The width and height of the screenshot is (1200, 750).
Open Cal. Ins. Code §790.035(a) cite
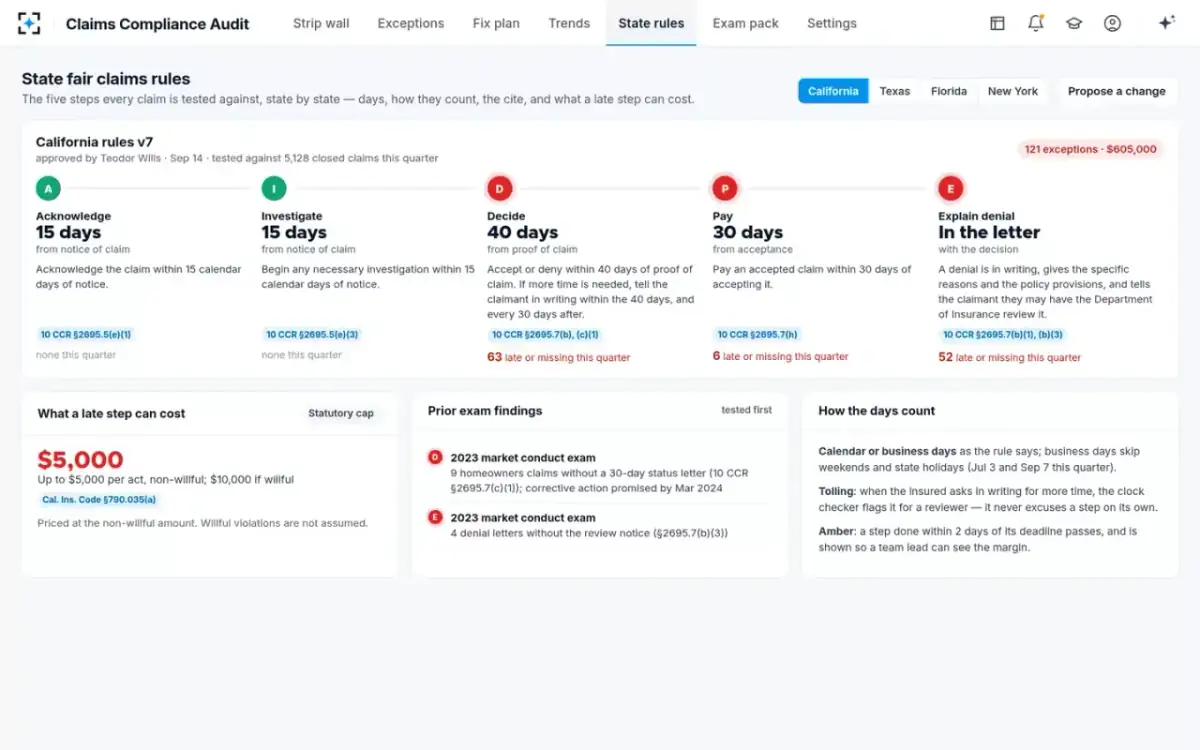coord(99,499)
